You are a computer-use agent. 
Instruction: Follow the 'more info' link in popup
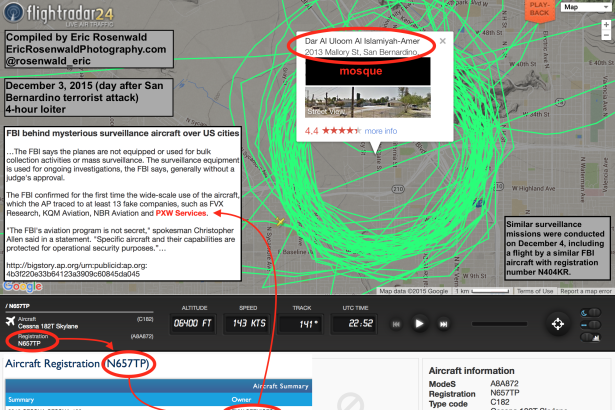pyautogui.click(x=381, y=131)
